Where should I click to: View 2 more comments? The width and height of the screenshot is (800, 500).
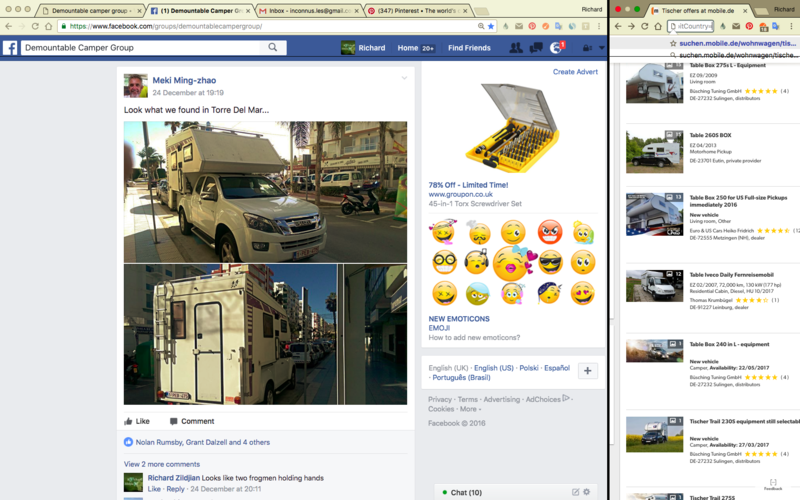tap(162, 464)
